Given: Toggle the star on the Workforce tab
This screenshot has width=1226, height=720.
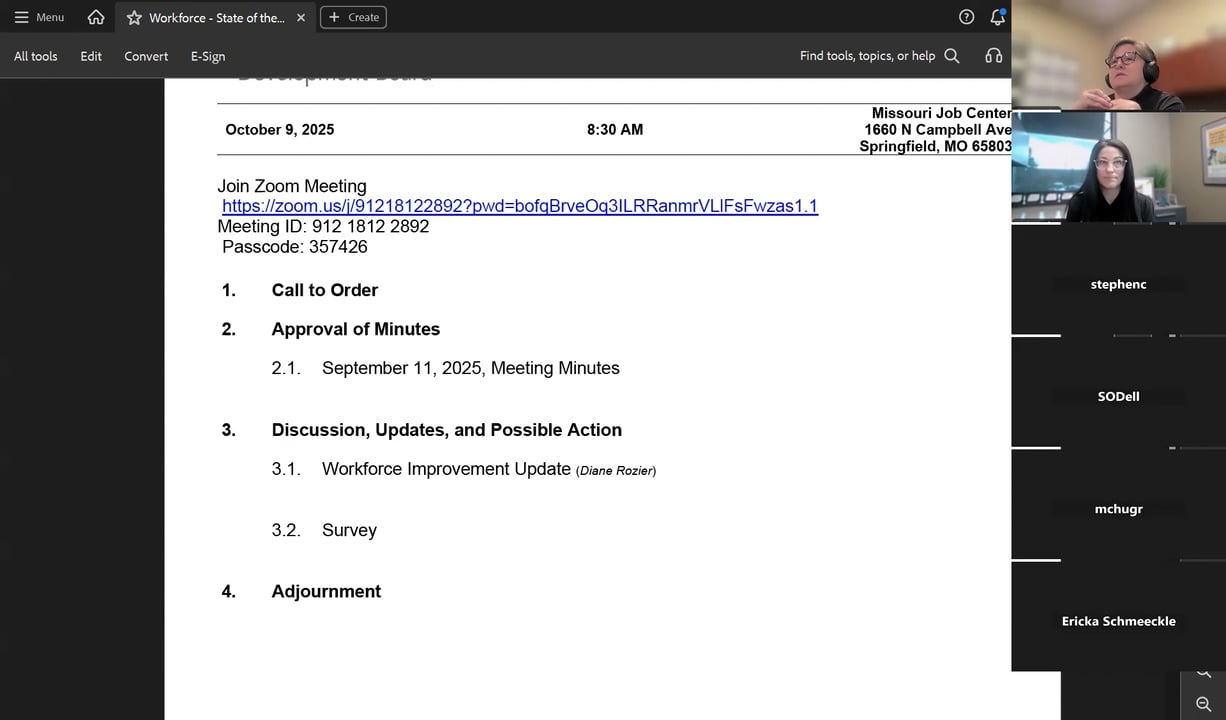Looking at the screenshot, I should pos(133,17).
